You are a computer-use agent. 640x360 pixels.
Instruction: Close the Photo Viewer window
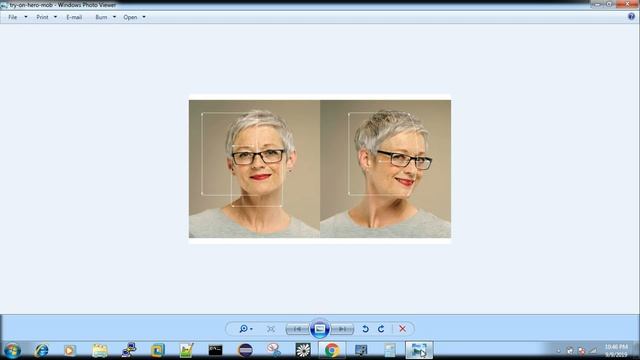(628, 4)
